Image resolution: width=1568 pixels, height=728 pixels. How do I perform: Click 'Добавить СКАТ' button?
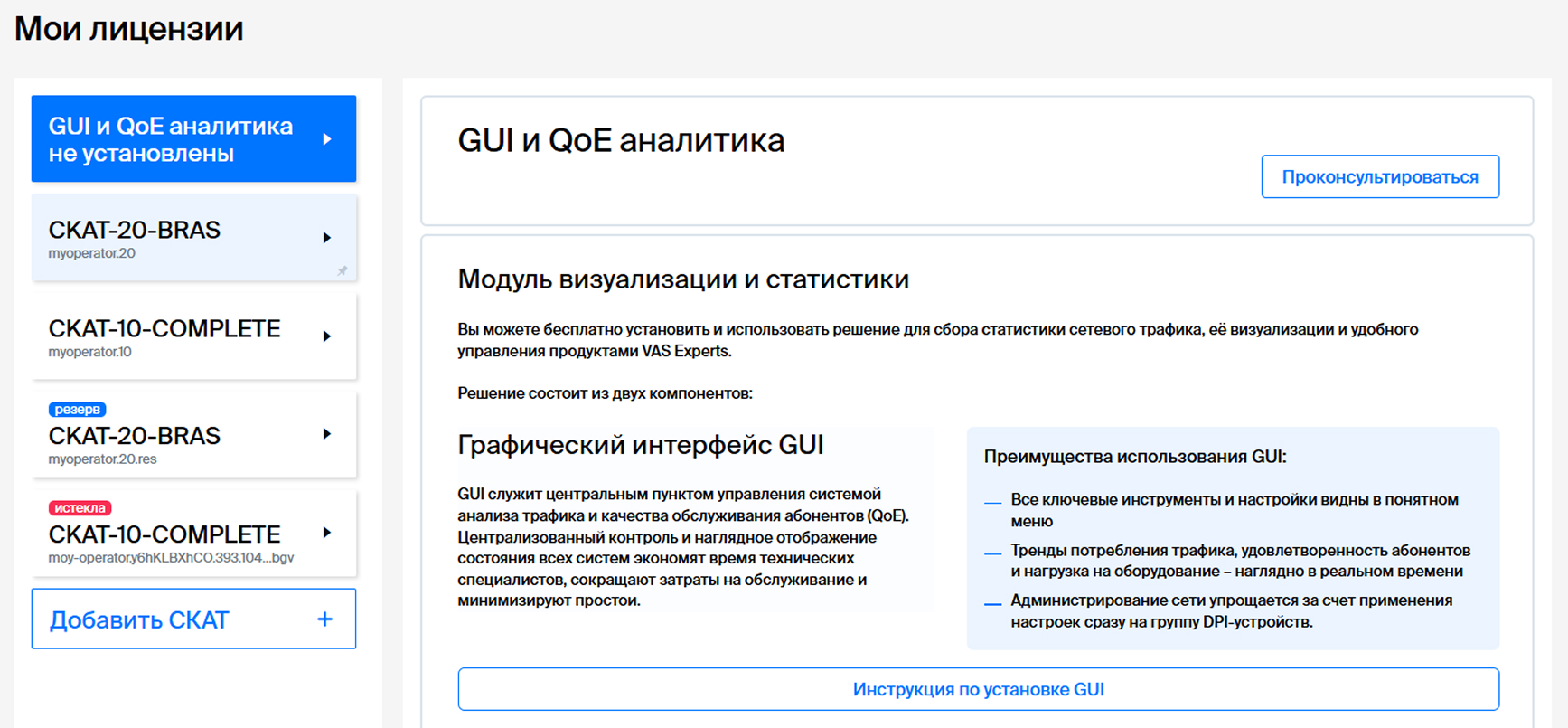(x=193, y=619)
